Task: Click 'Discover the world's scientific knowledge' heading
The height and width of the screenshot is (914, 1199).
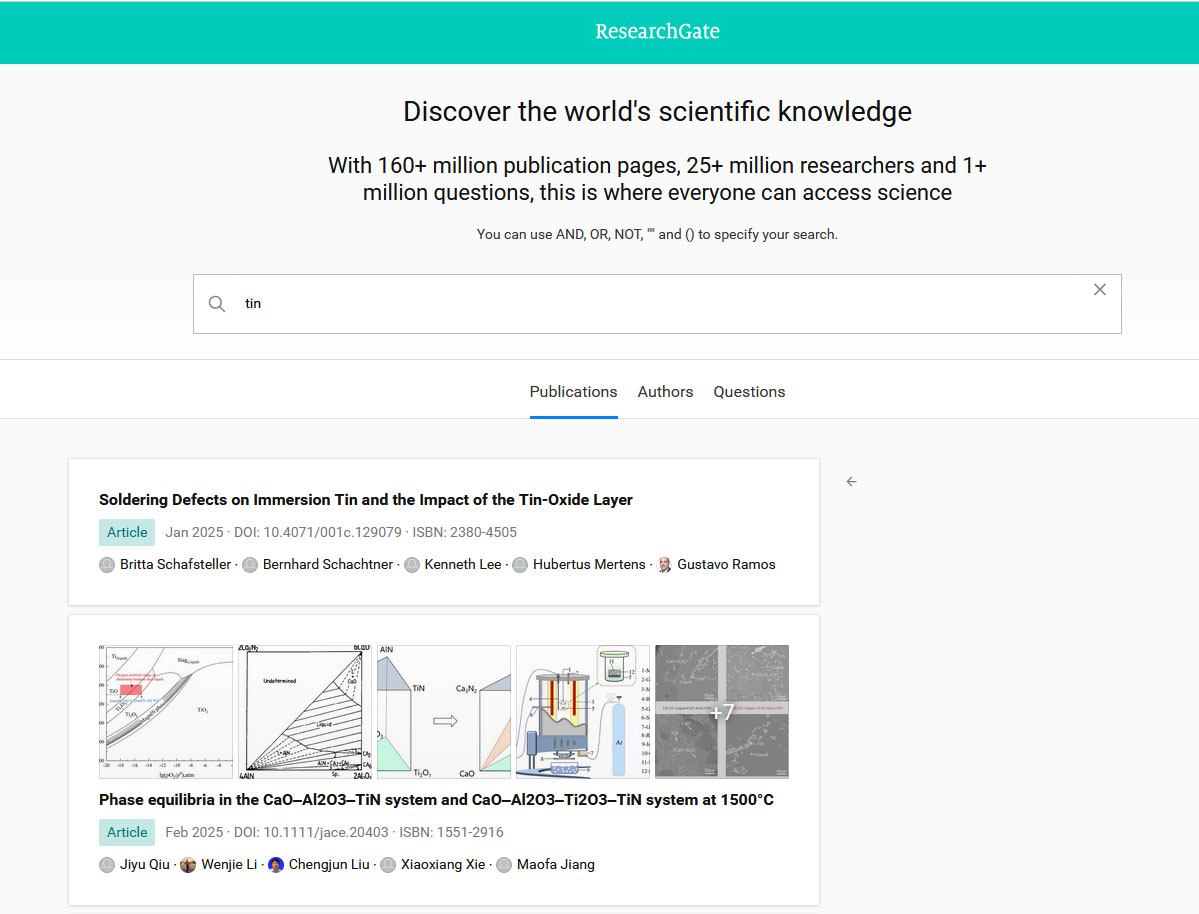Action: click(x=658, y=112)
